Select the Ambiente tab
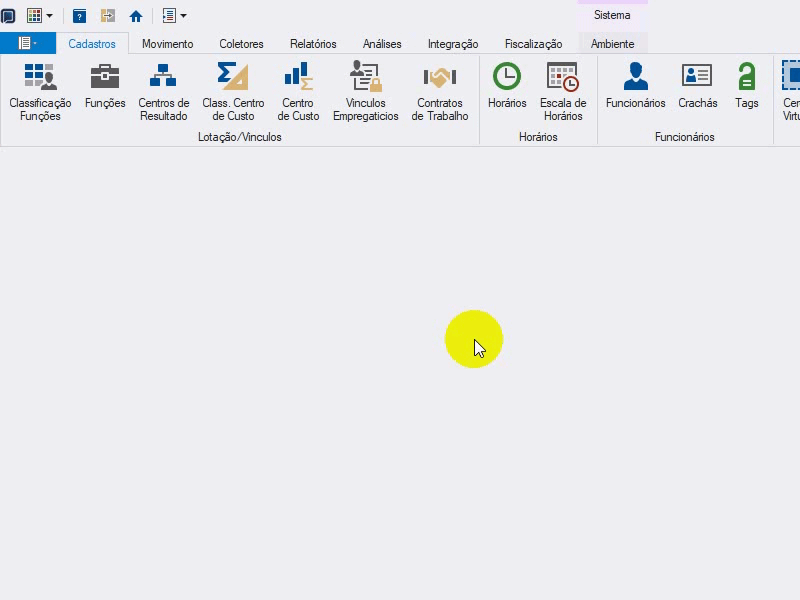Image resolution: width=800 pixels, height=600 pixels. point(612,44)
